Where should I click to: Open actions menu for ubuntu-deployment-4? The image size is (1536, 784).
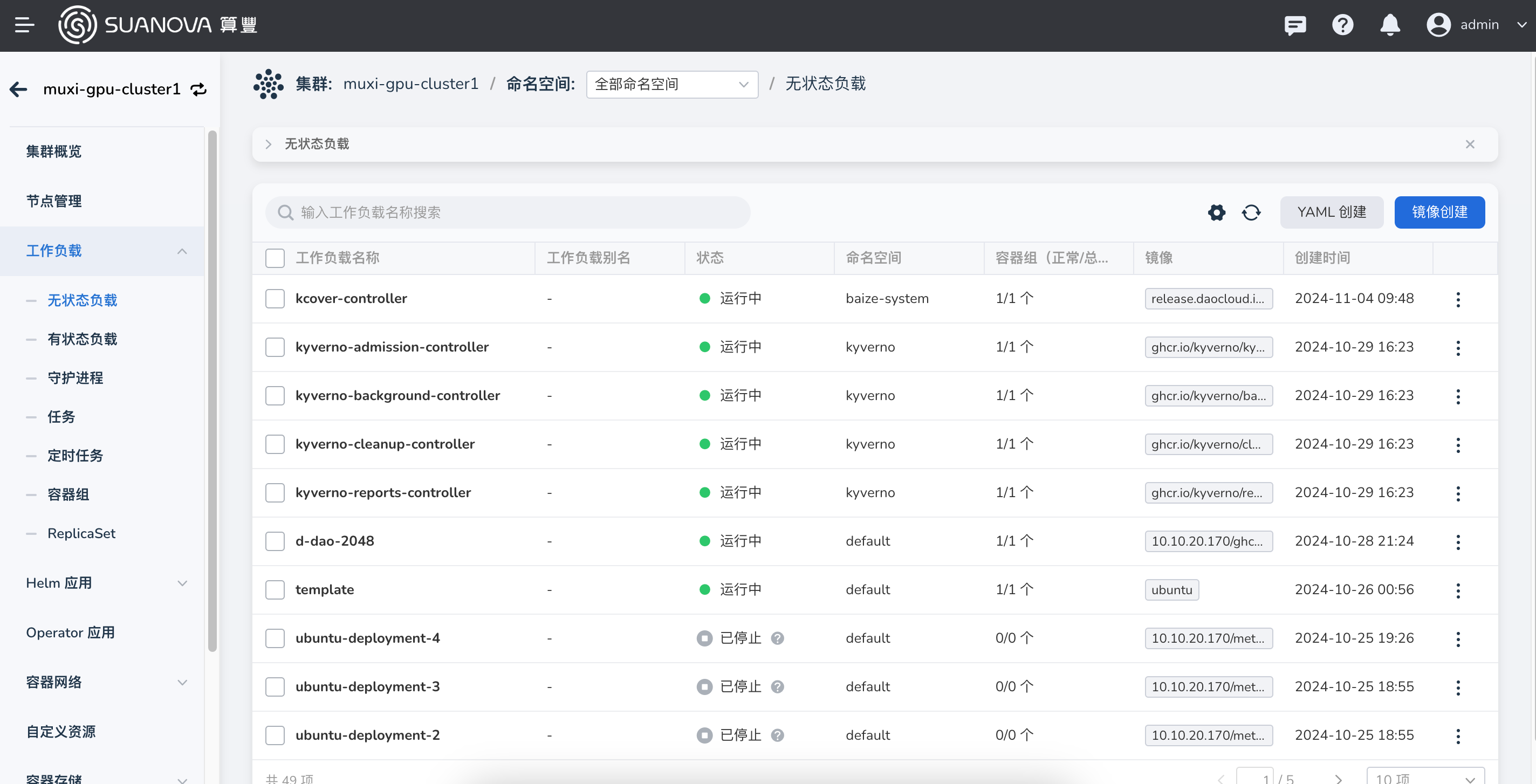coord(1458,639)
